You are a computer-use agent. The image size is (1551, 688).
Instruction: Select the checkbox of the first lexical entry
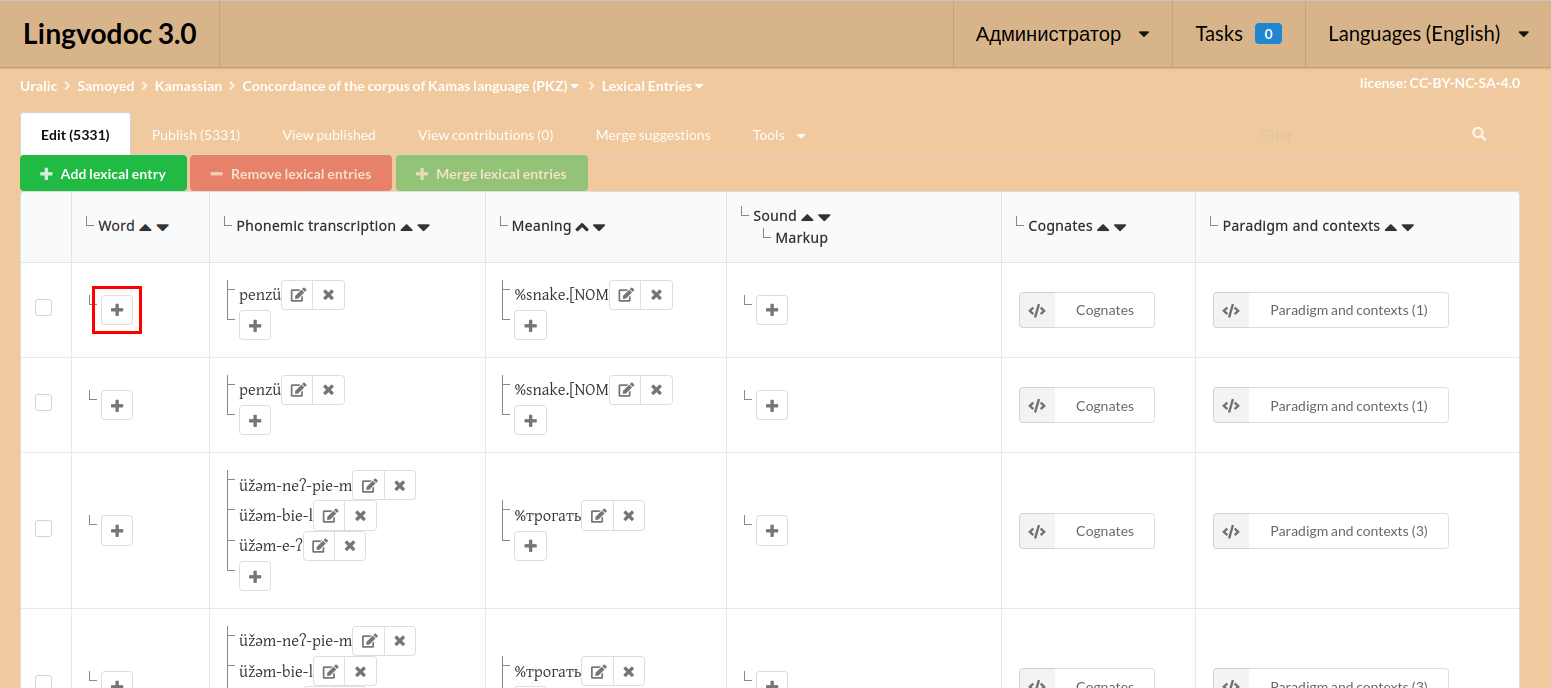click(x=43, y=307)
